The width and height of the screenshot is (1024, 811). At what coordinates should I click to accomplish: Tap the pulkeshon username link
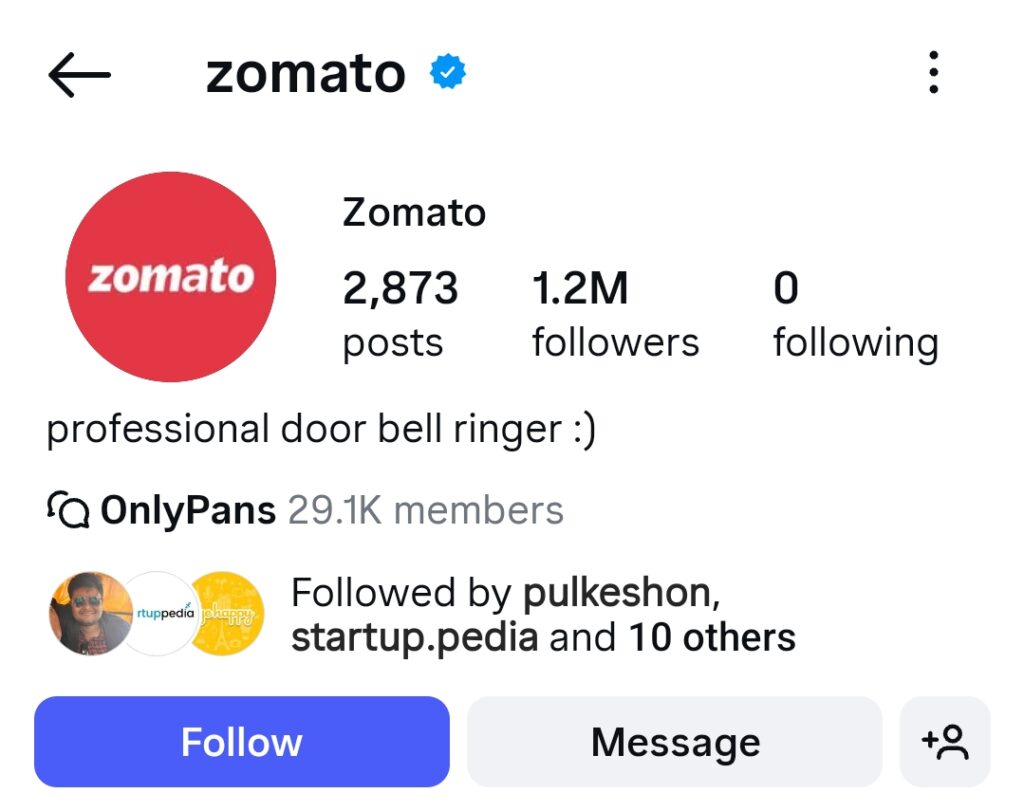(x=621, y=592)
